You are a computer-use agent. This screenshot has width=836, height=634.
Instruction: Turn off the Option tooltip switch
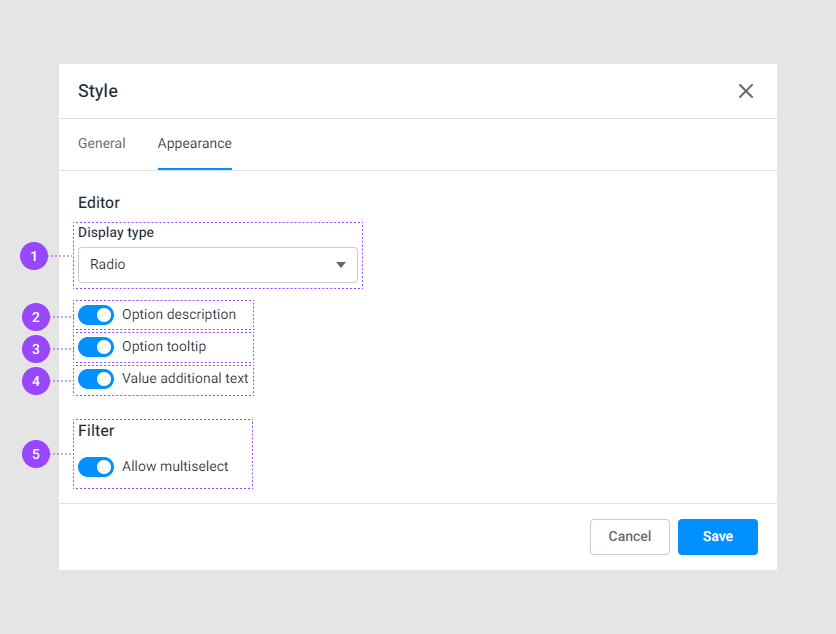pyautogui.click(x=96, y=347)
